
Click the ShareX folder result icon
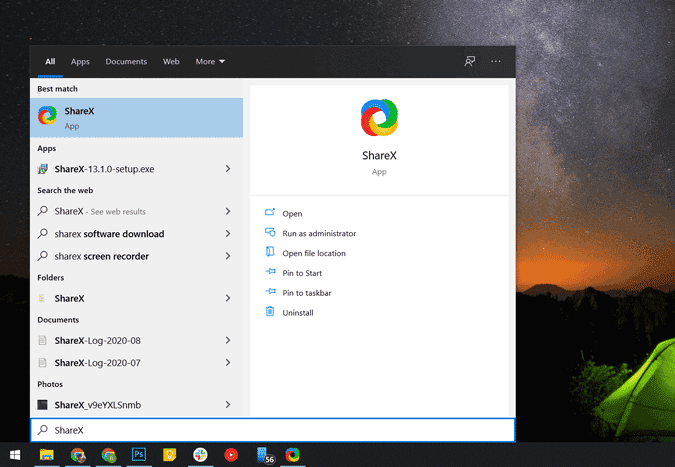(x=42, y=298)
